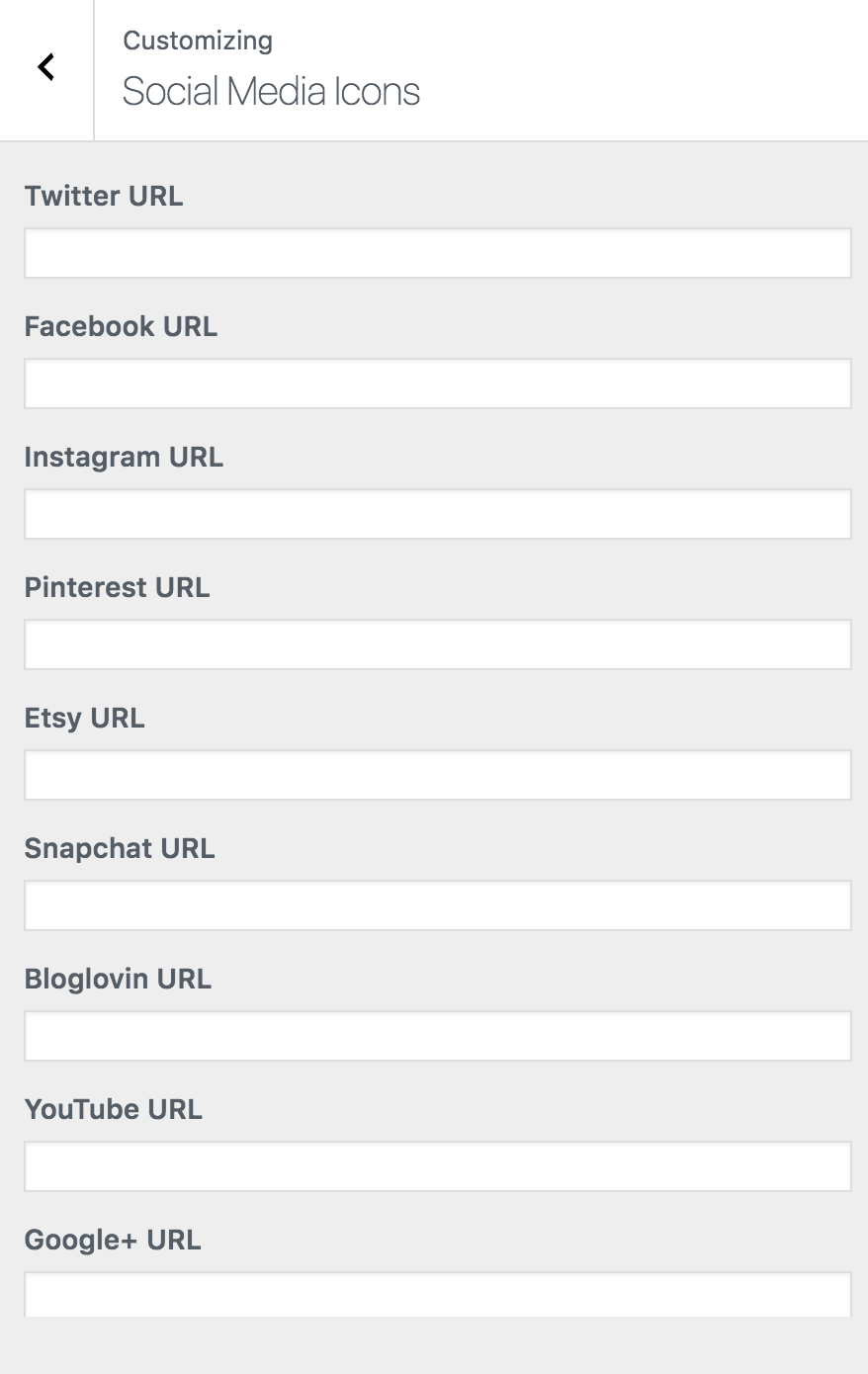Activate the Google+ URL text field

coord(438,1295)
